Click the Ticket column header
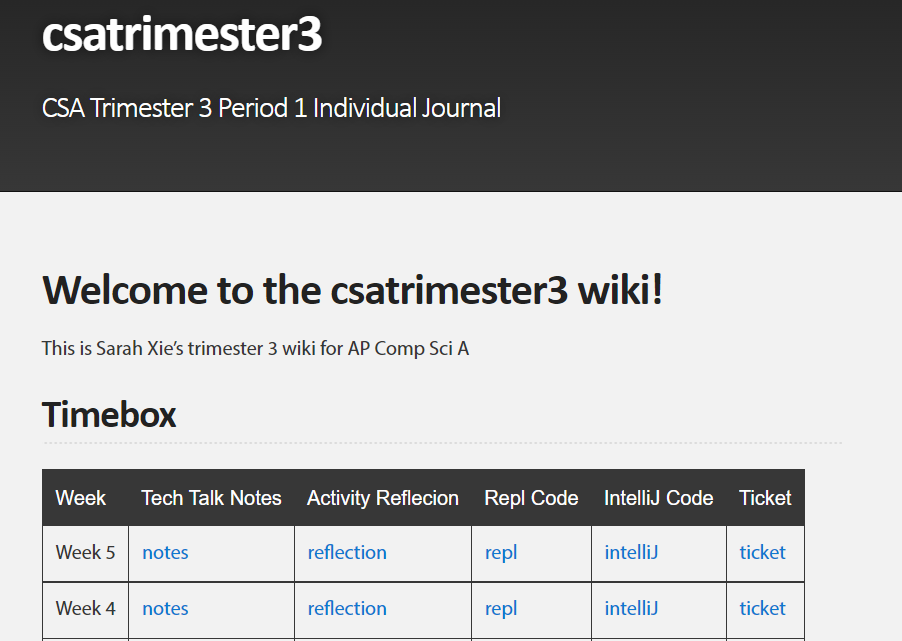The height and width of the screenshot is (641, 902). pos(765,498)
